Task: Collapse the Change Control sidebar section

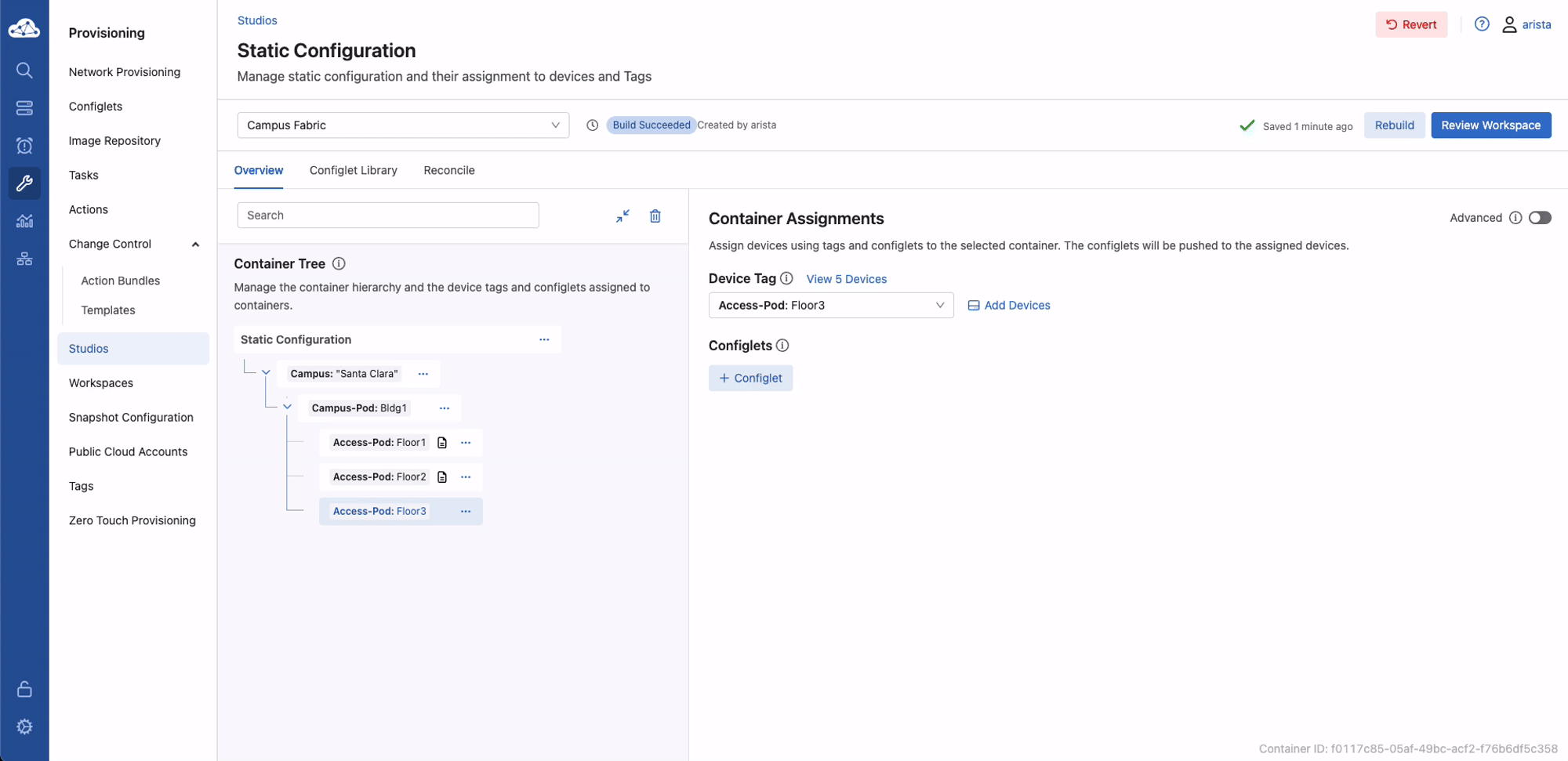Action: [x=195, y=245]
